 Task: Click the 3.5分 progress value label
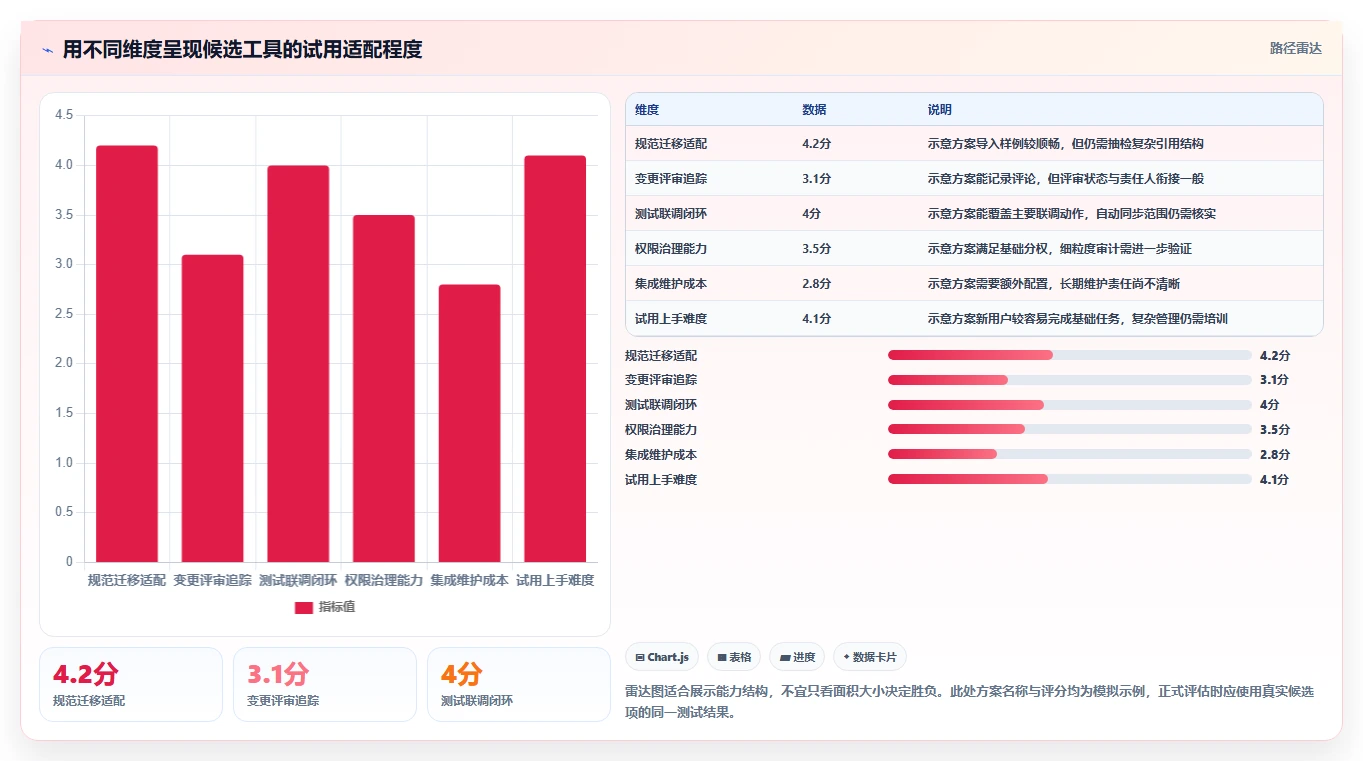coord(1275,429)
